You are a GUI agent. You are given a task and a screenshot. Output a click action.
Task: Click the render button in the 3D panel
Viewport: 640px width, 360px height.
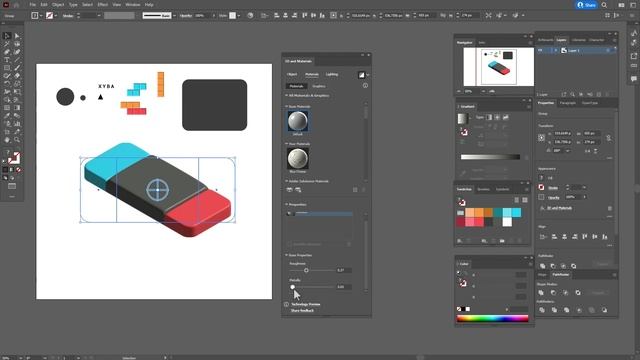pos(361,75)
